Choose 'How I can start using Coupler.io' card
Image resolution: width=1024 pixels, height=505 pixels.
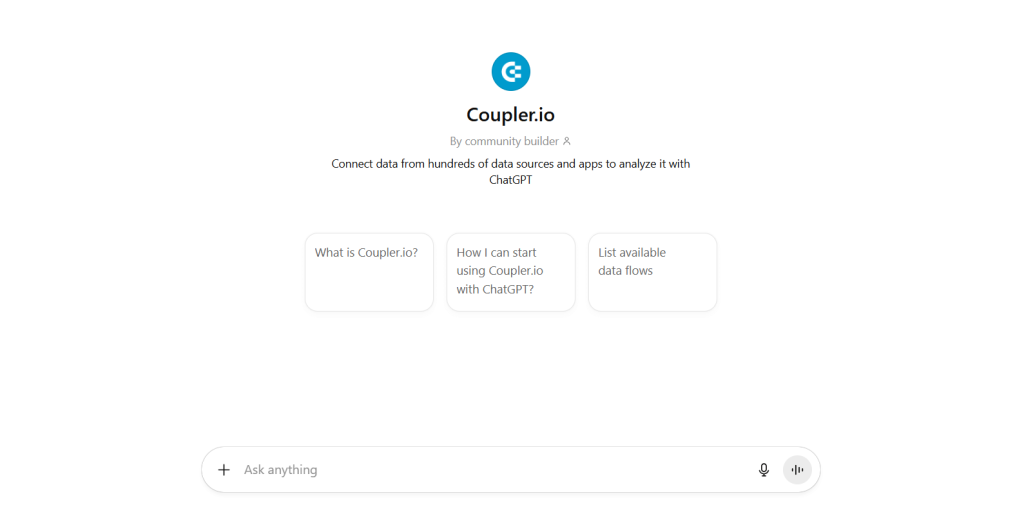point(510,272)
